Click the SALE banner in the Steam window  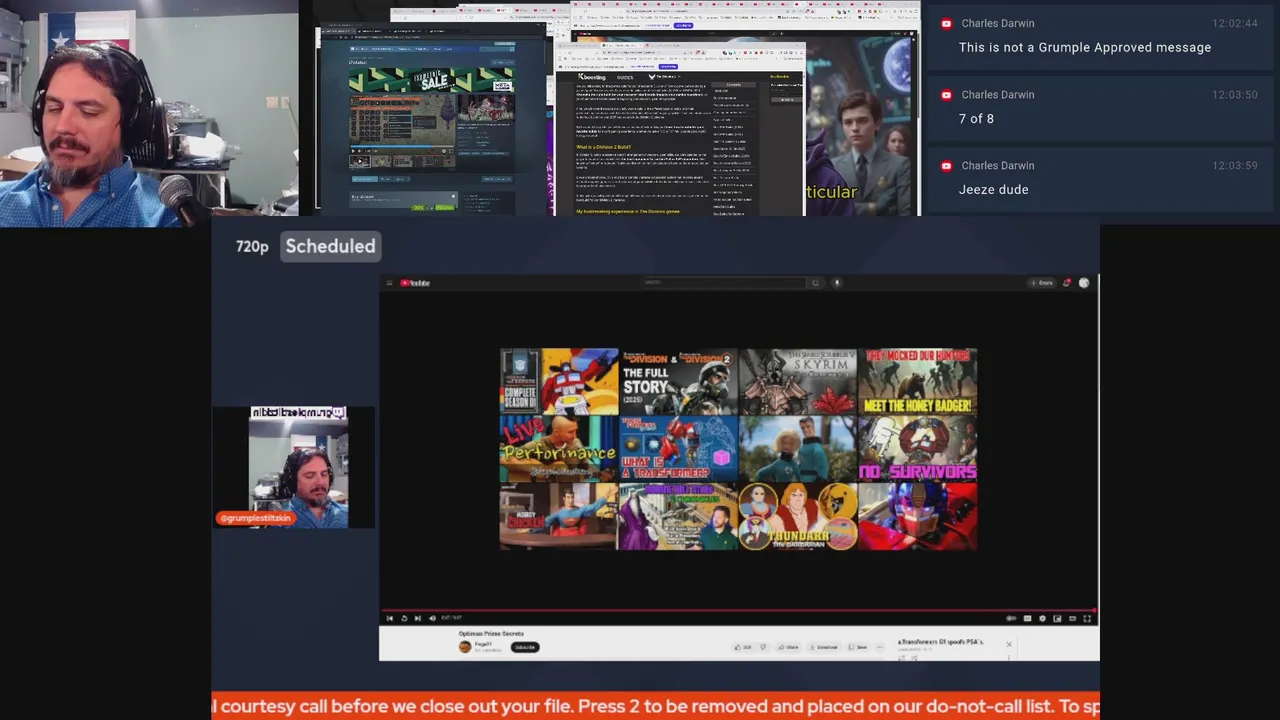(431, 80)
